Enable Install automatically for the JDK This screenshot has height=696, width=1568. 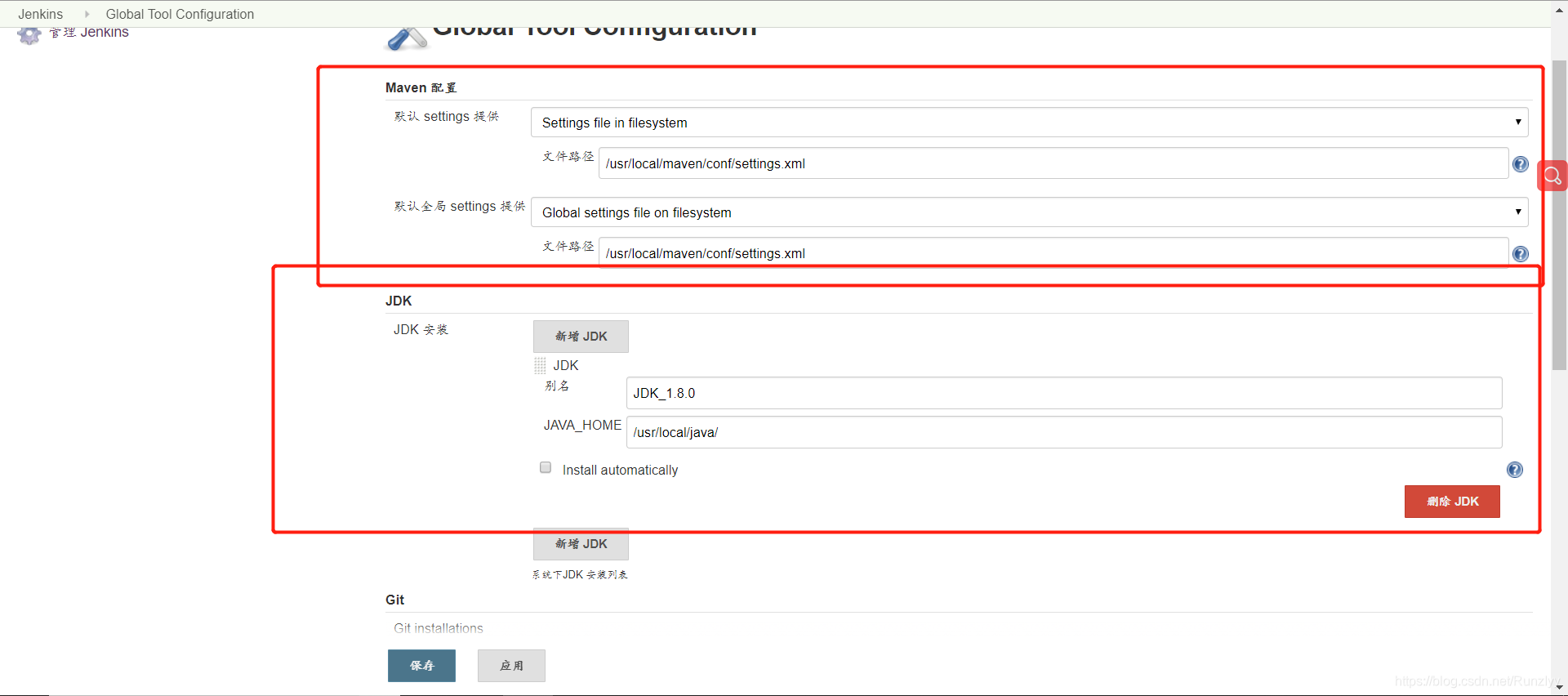(x=546, y=467)
